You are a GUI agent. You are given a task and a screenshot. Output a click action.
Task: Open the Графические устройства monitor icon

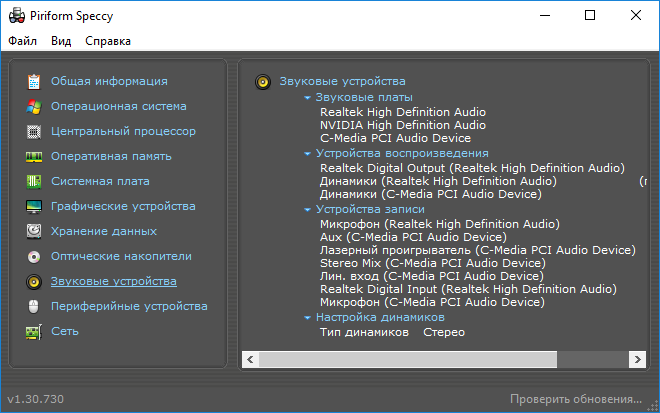click(34, 206)
